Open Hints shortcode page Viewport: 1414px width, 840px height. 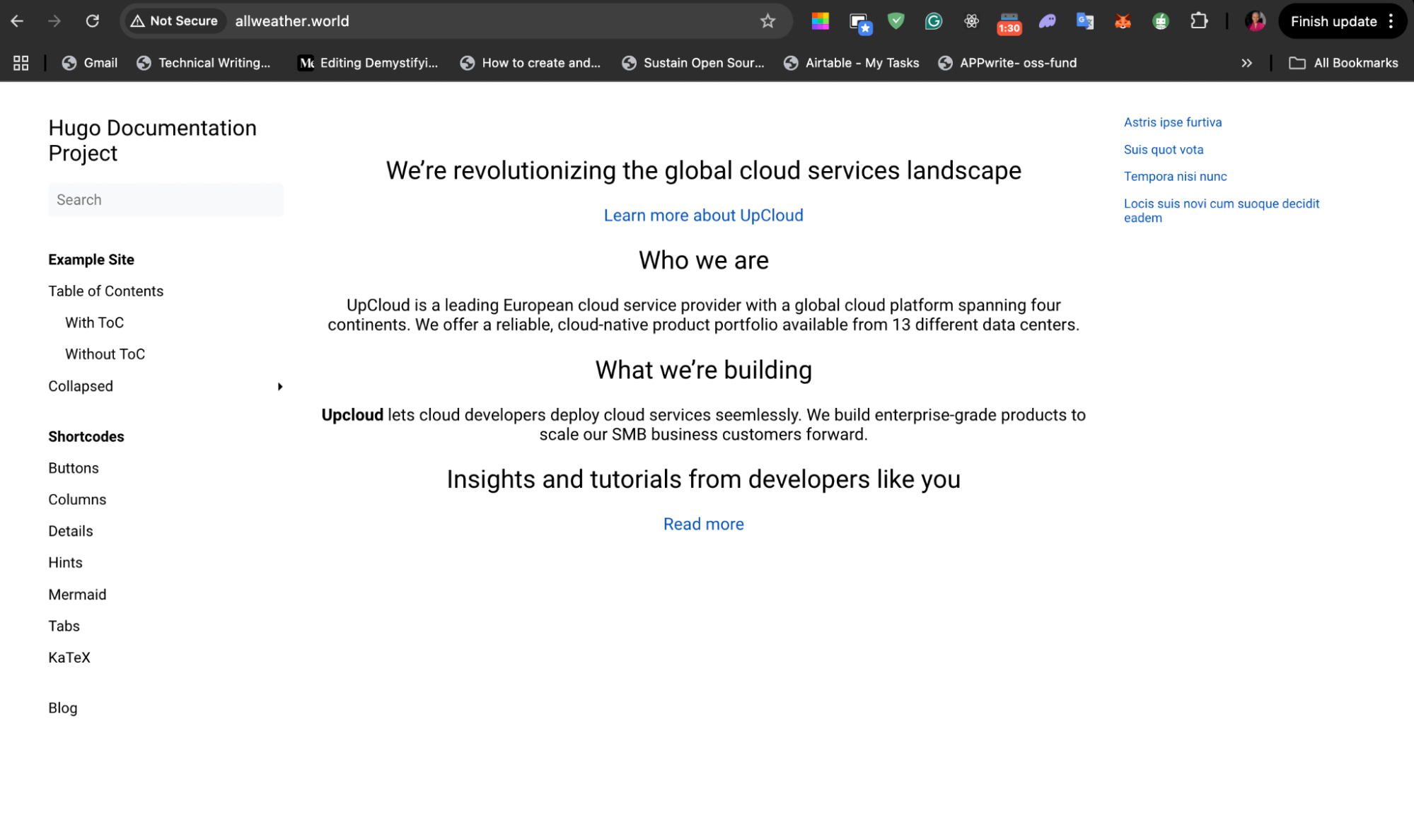click(x=65, y=563)
